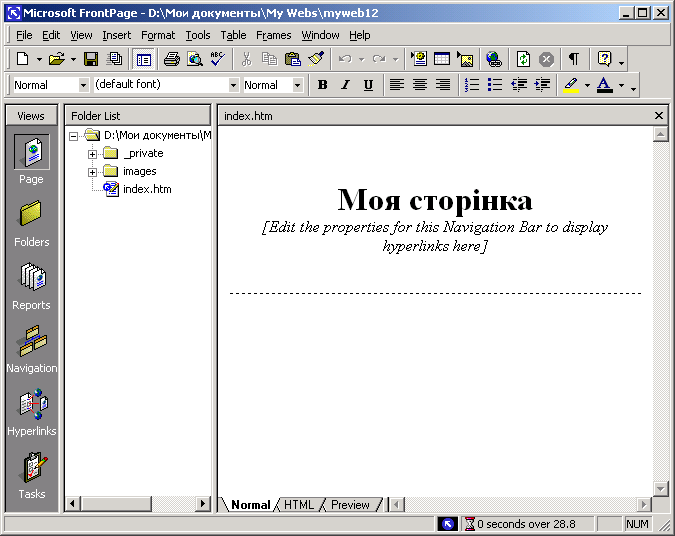Toggle the Folder List button

[143, 59]
